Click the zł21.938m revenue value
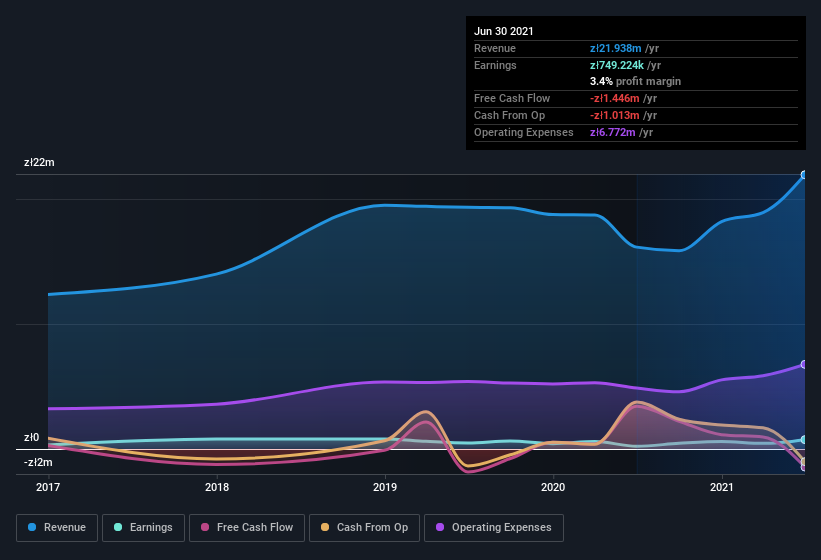The image size is (821, 560). click(x=616, y=48)
